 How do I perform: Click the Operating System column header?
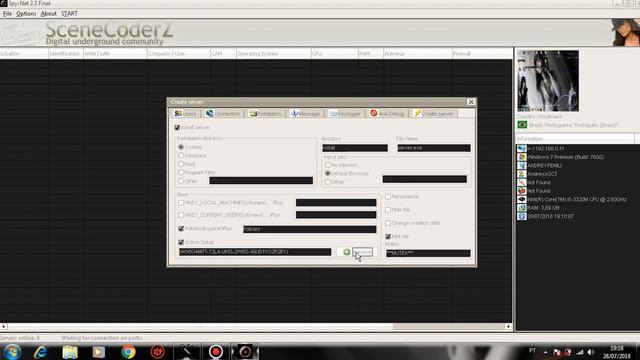[273, 53]
